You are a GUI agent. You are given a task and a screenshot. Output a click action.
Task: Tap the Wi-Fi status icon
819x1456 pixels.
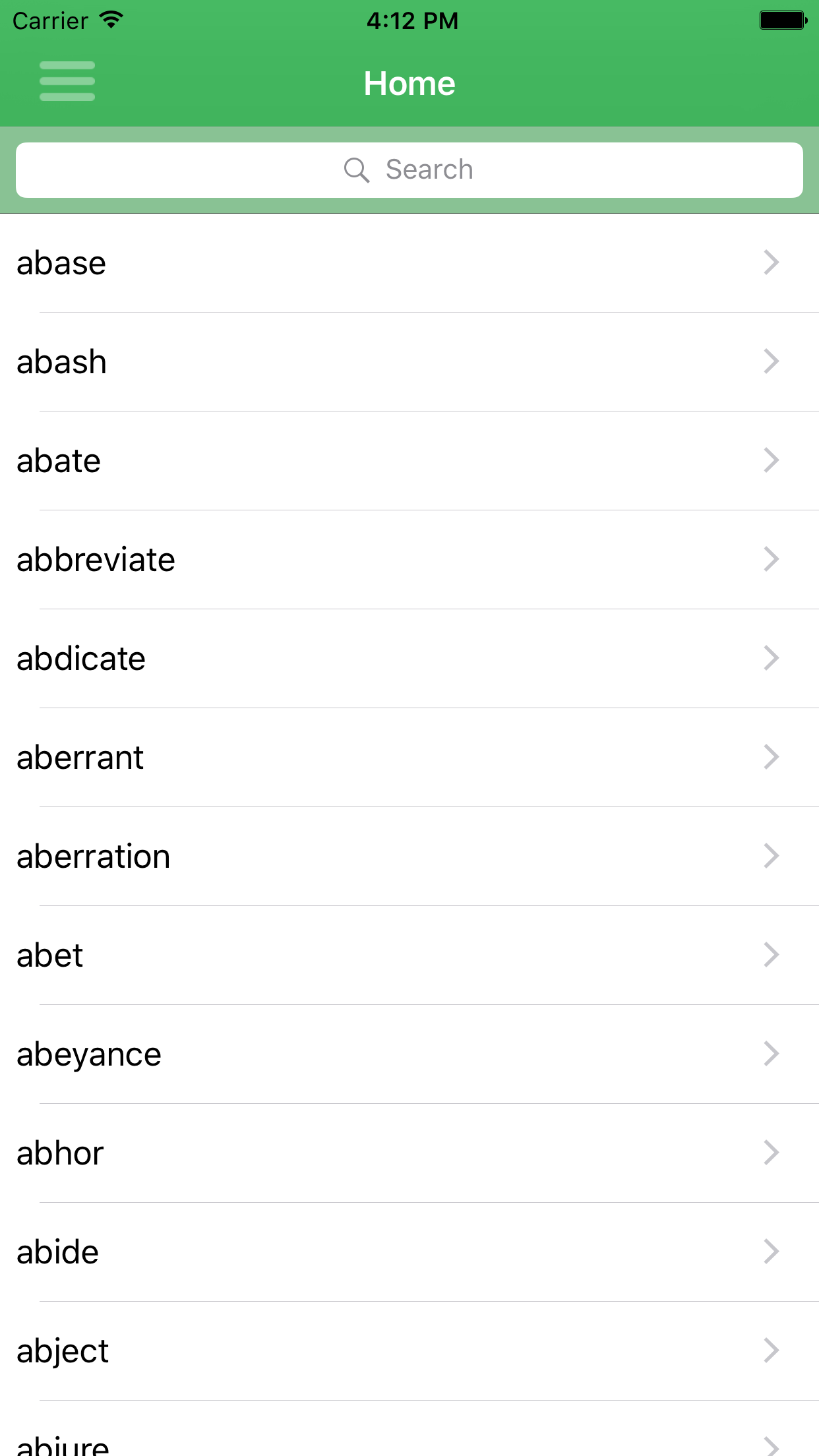[111, 20]
